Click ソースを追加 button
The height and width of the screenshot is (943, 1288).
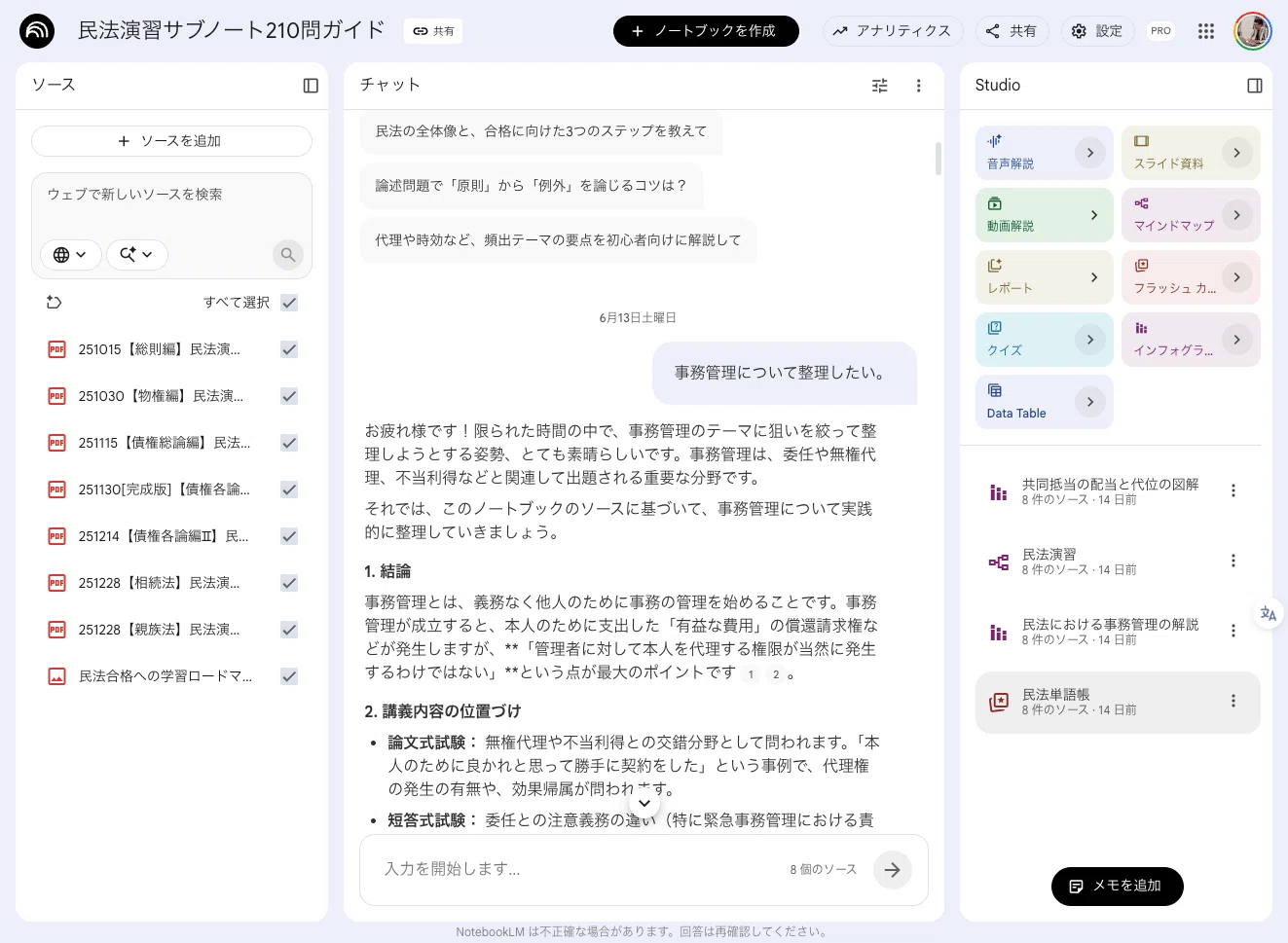(171, 141)
